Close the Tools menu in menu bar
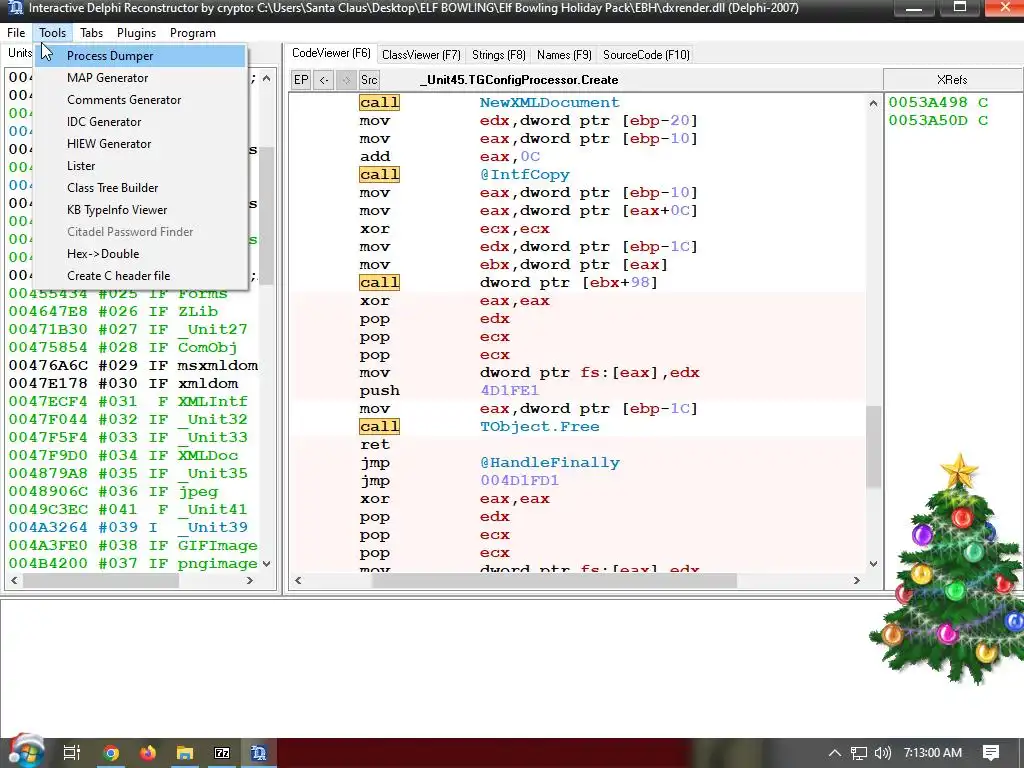 coord(52,33)
